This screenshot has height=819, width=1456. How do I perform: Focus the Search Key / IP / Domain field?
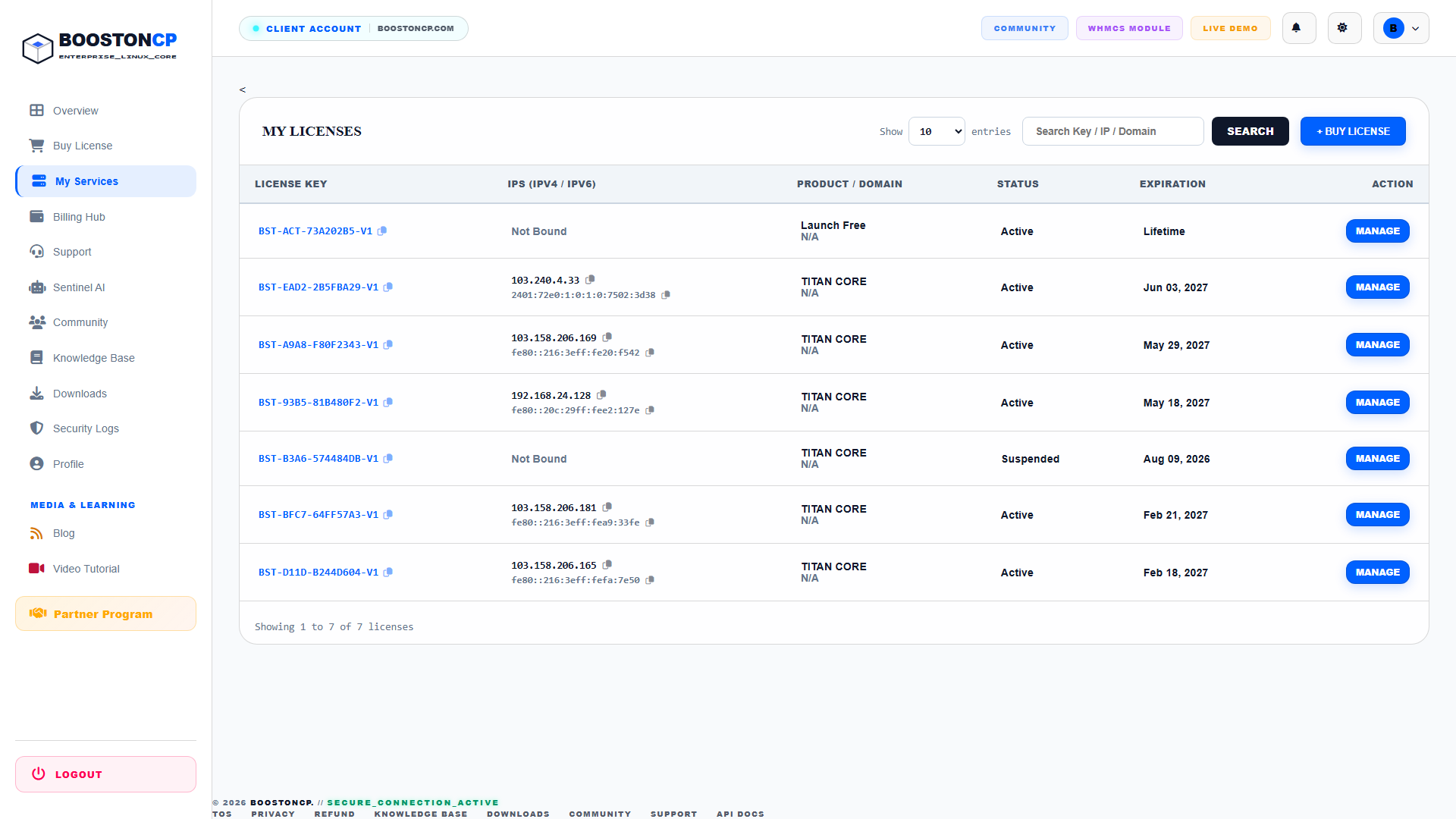coord(1112,131)
